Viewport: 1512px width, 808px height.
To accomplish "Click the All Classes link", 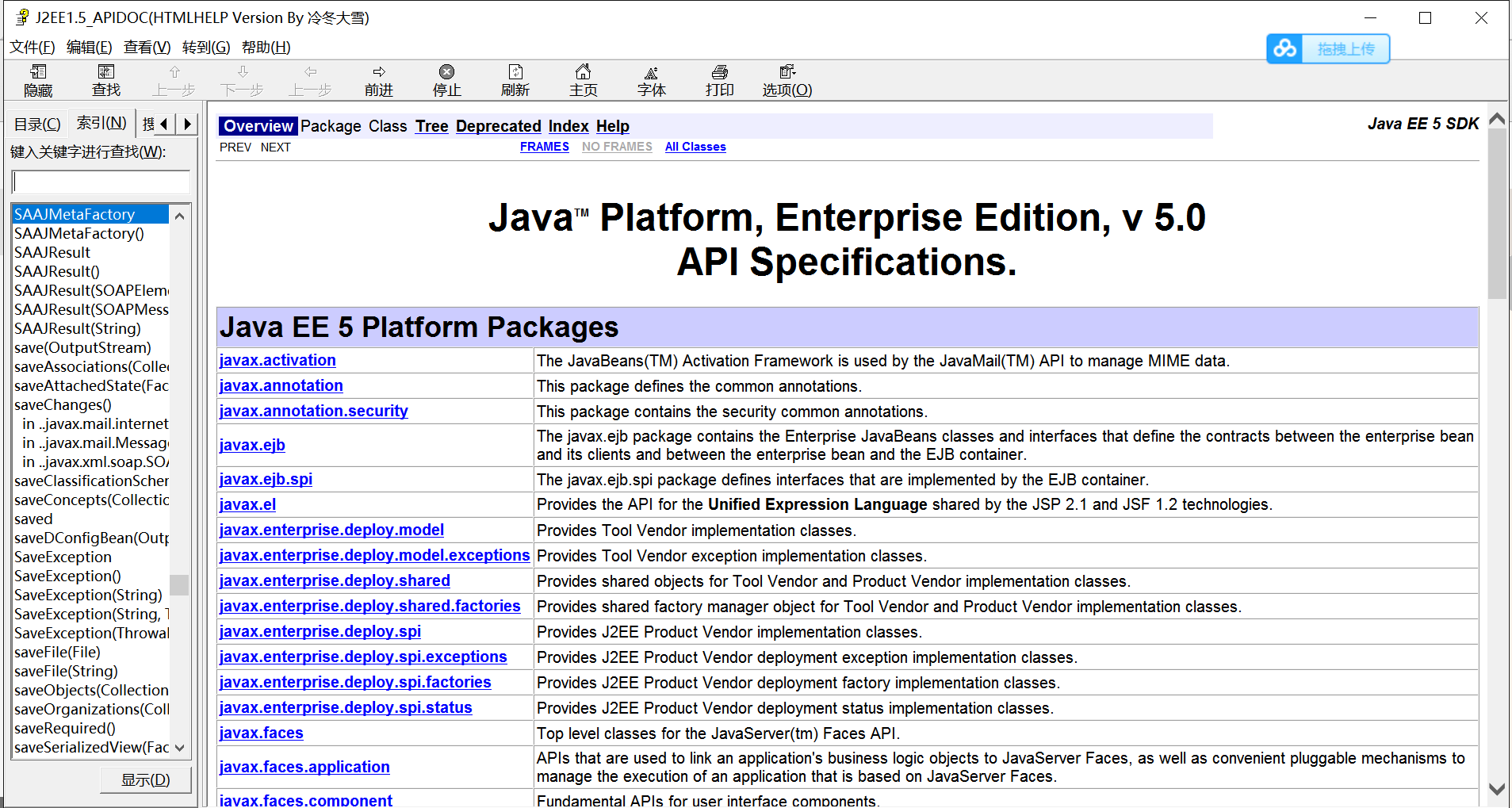I will (x=695, y=147).
